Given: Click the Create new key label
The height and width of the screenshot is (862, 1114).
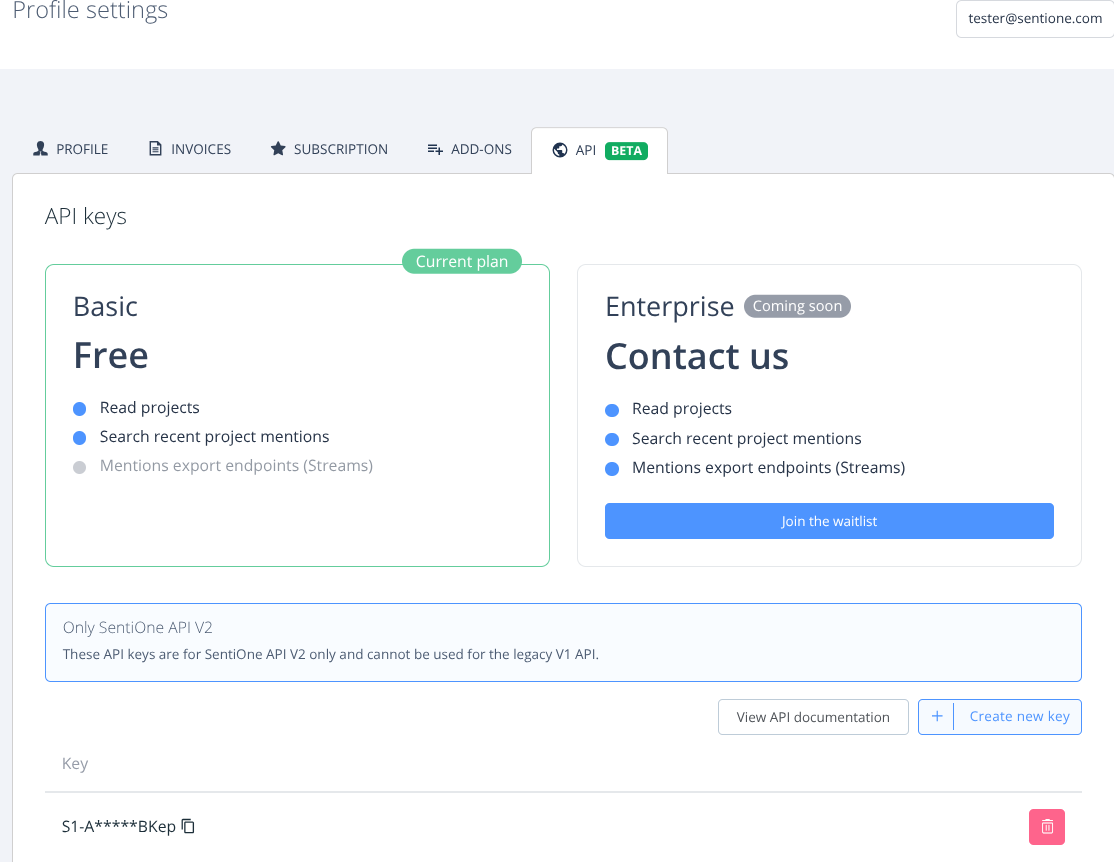Looking at the screenshot, I should (1019, 716).
